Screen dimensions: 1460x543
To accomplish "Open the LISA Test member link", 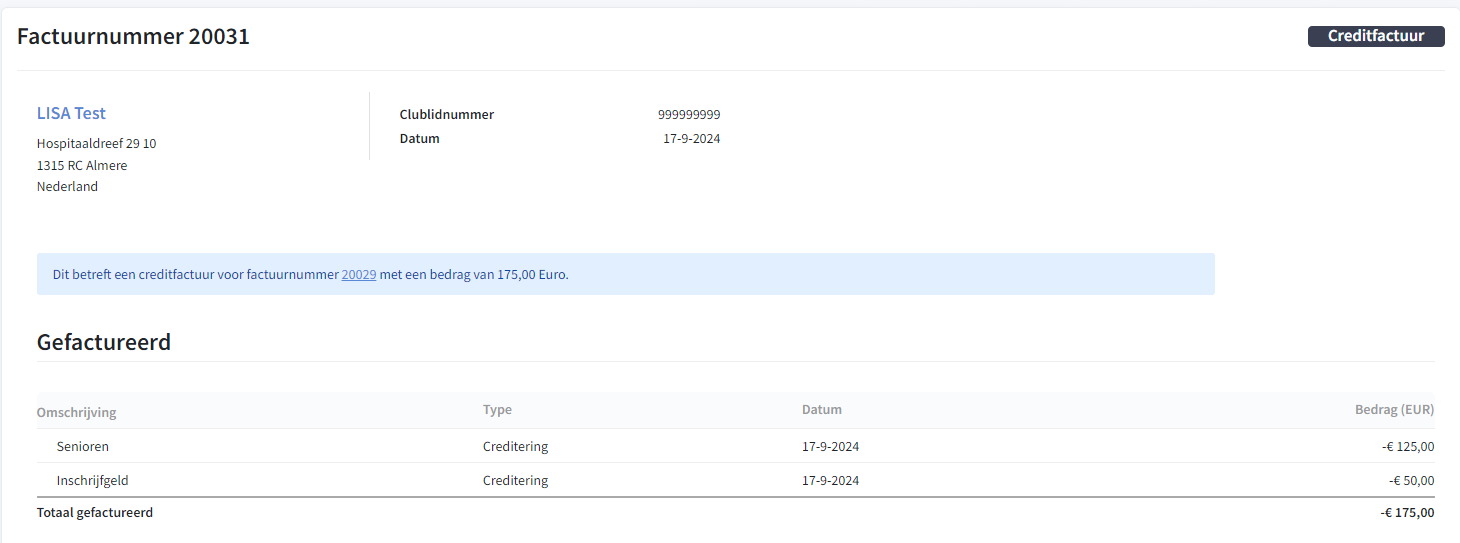I will (x=71, y=113).
